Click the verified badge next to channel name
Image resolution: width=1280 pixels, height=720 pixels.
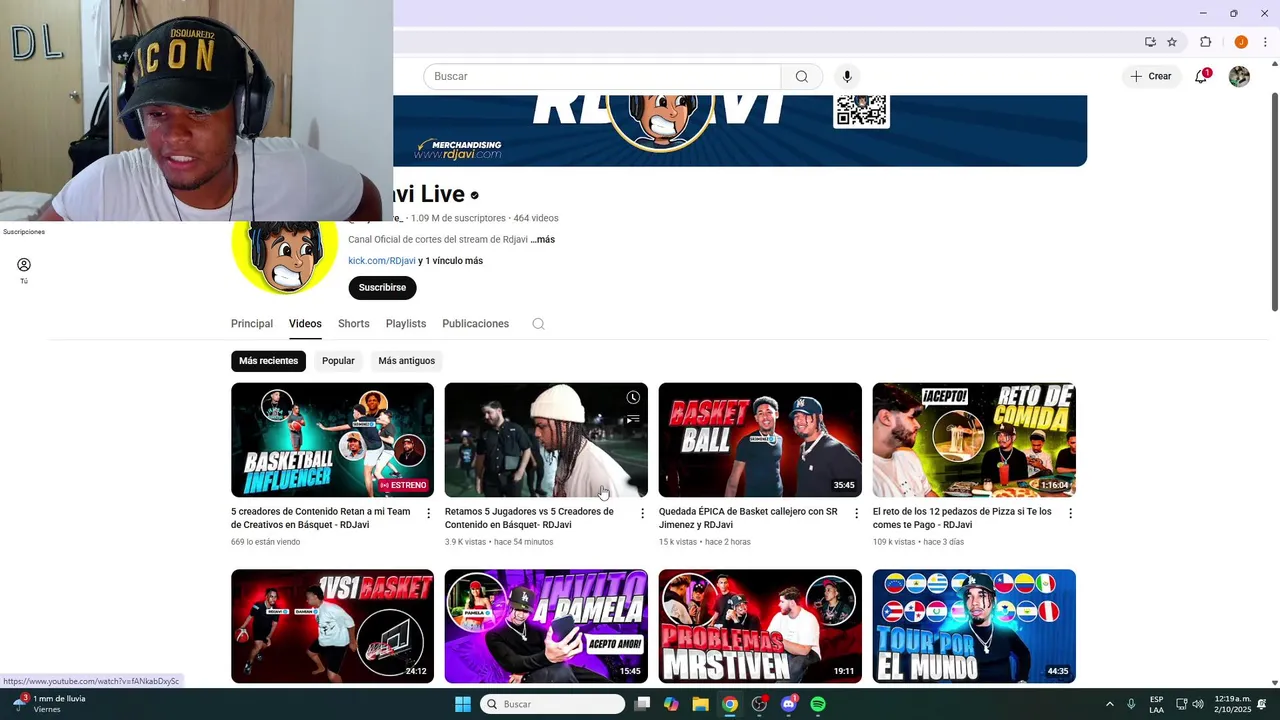(x=475, y=195)
